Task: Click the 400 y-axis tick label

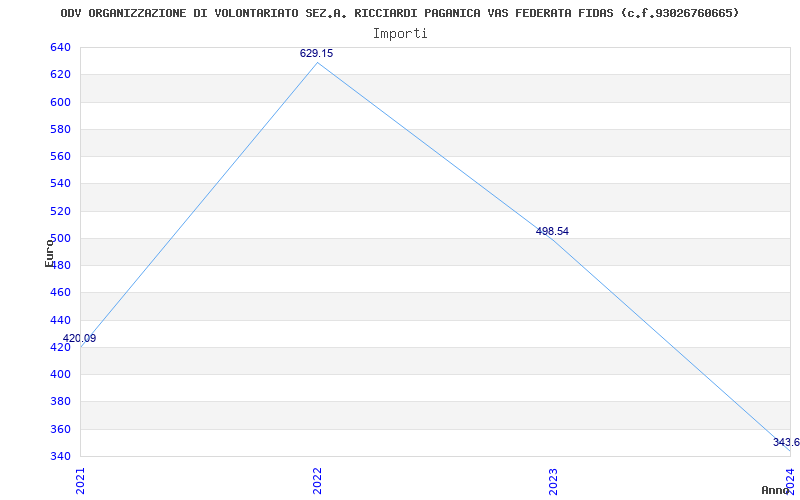Action: pos(60,374)
